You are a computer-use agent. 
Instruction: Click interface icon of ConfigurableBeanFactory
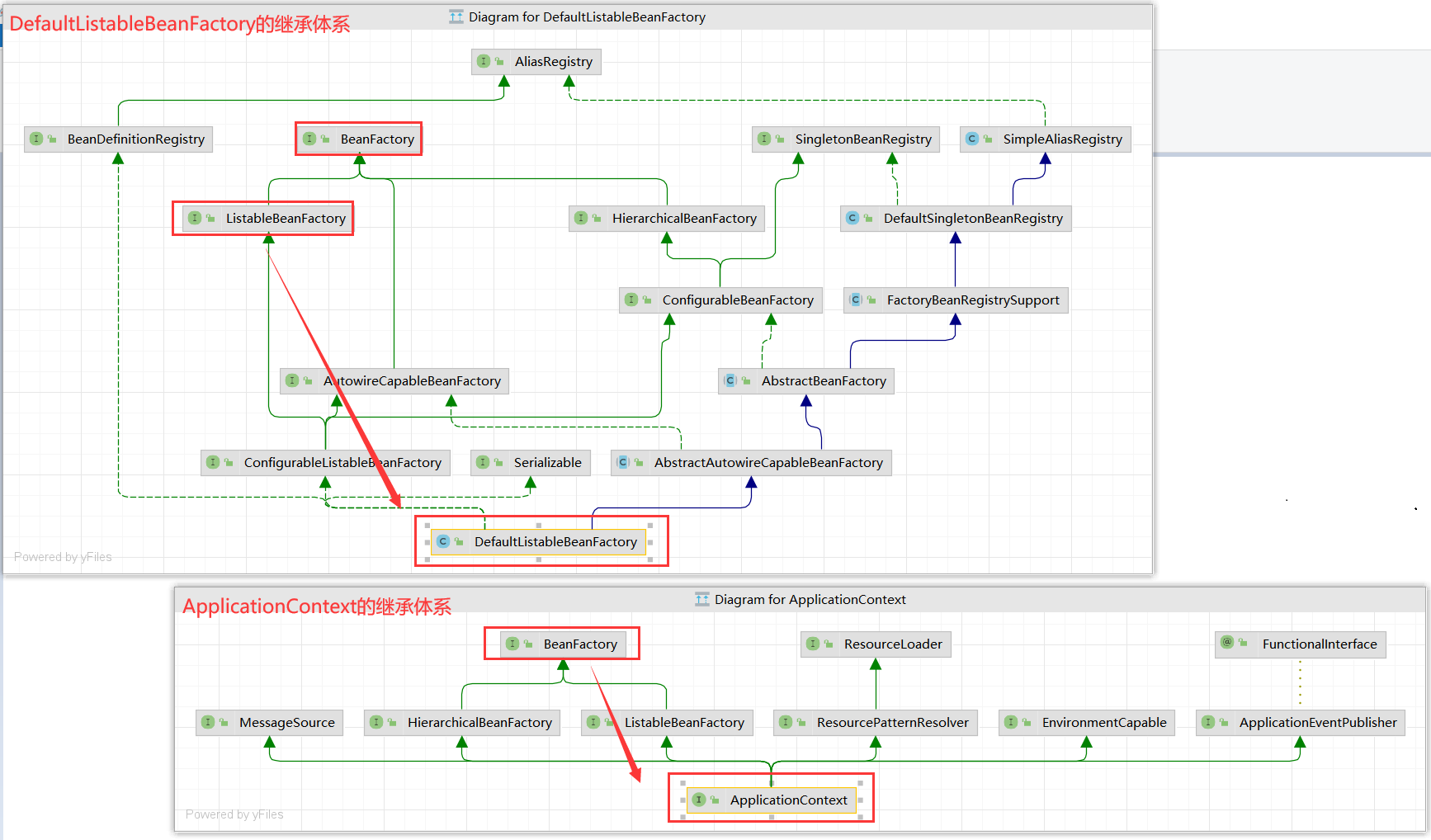tap(631, 300)
